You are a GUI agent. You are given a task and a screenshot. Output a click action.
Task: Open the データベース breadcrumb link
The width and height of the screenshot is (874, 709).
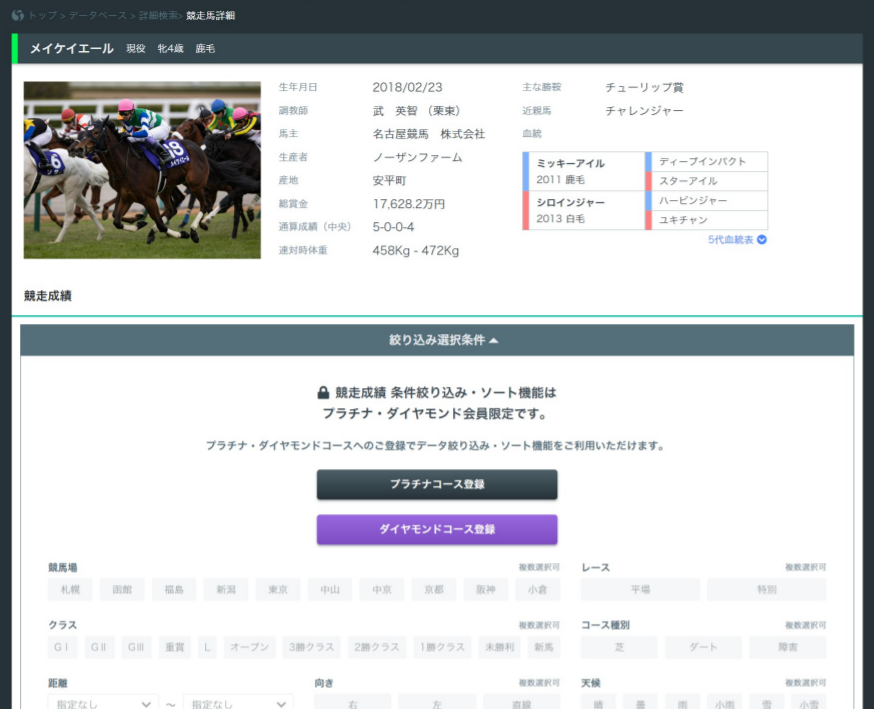[x=98, y=16]
